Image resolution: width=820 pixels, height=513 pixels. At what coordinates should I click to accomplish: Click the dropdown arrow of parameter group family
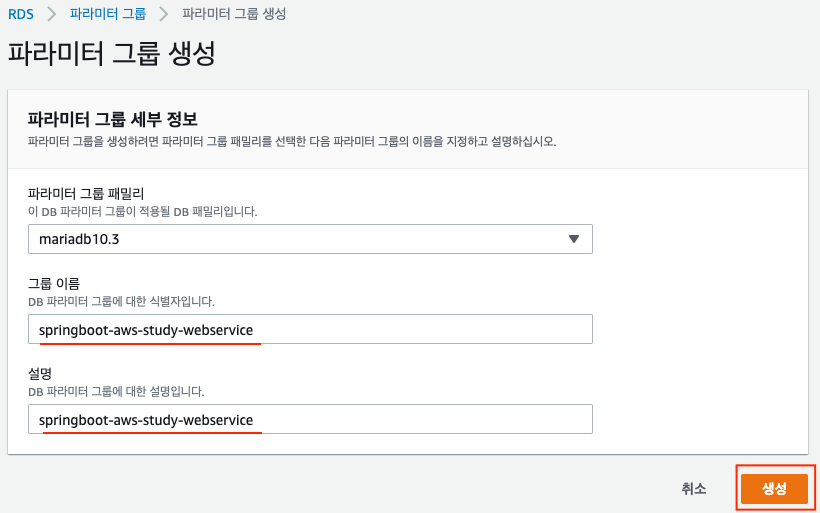click(574, 239)
